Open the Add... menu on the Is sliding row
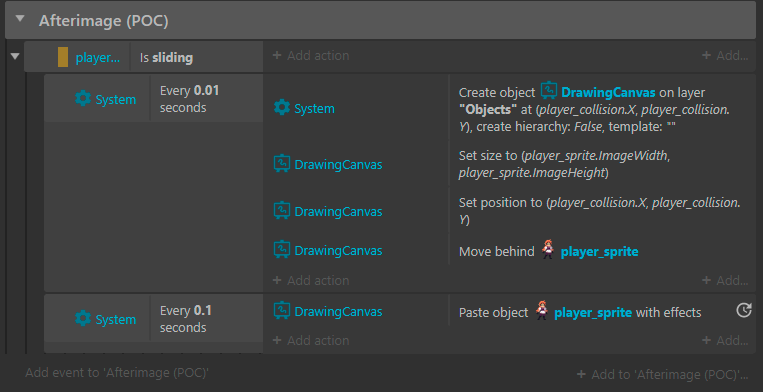763x392 pixels. coord(725,55)
